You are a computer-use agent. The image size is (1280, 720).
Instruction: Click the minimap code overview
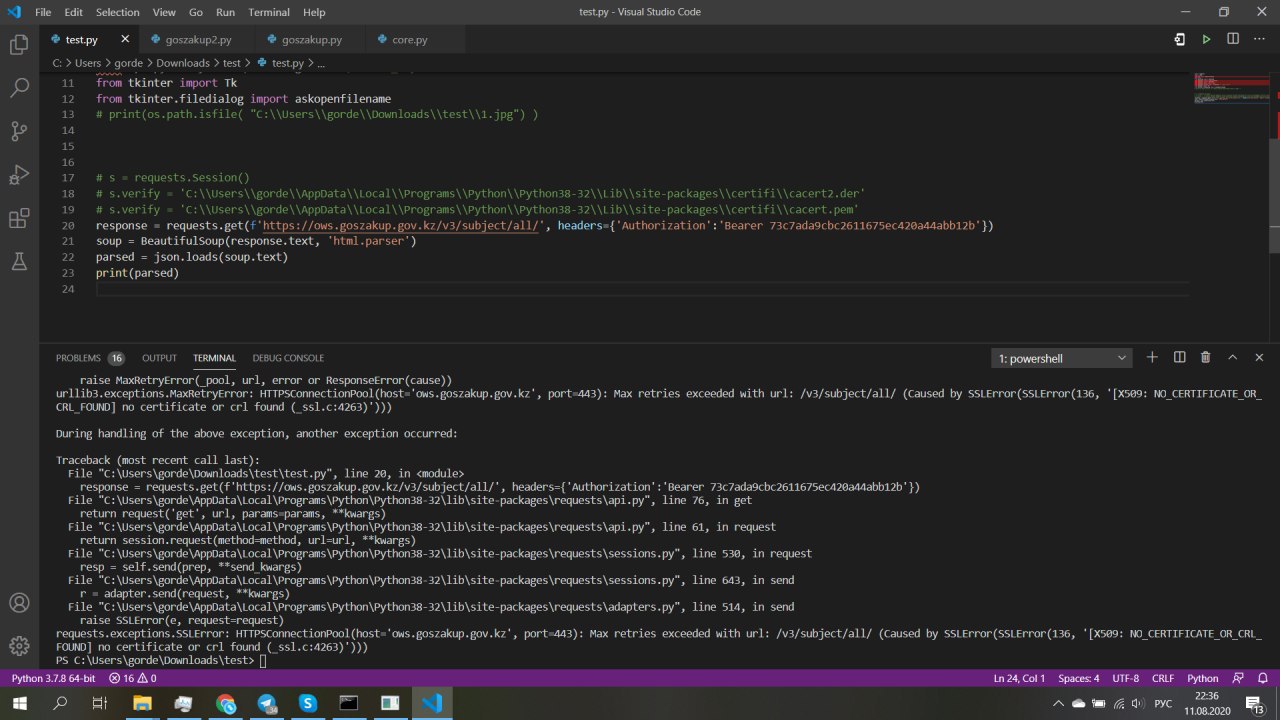1231,88
